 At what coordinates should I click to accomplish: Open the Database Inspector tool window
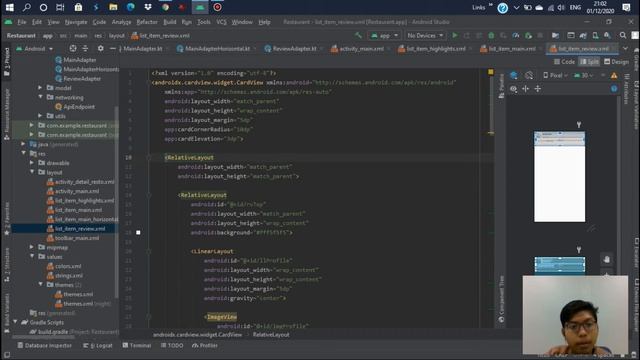click(44, 345)
